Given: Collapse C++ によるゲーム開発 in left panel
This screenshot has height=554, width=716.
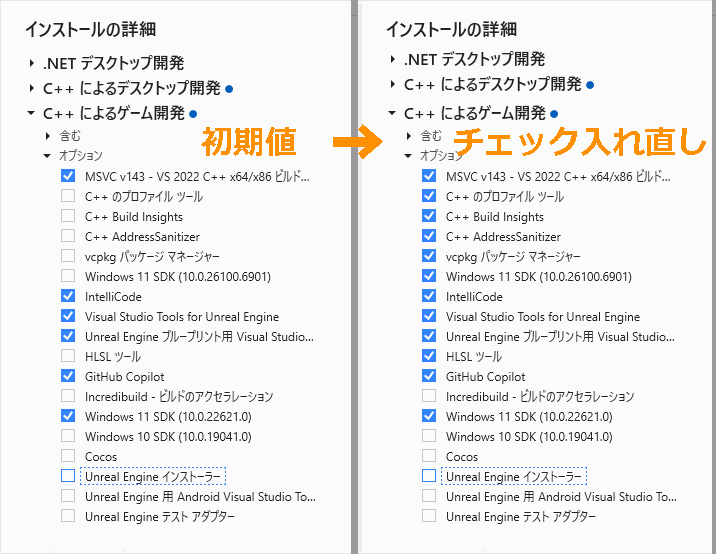Looking at the screenshot, I should (31, 114).
